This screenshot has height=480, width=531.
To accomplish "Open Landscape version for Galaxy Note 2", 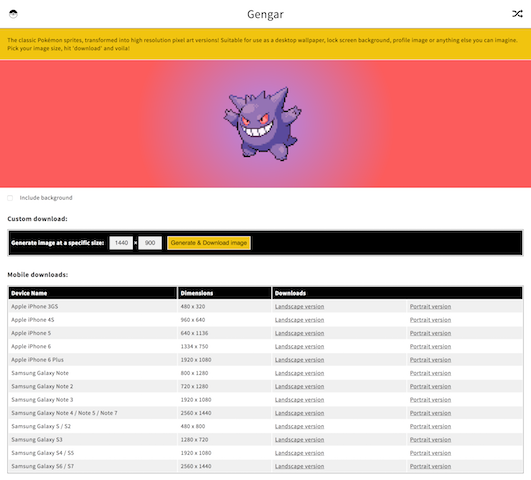I will tap(299, 387).
